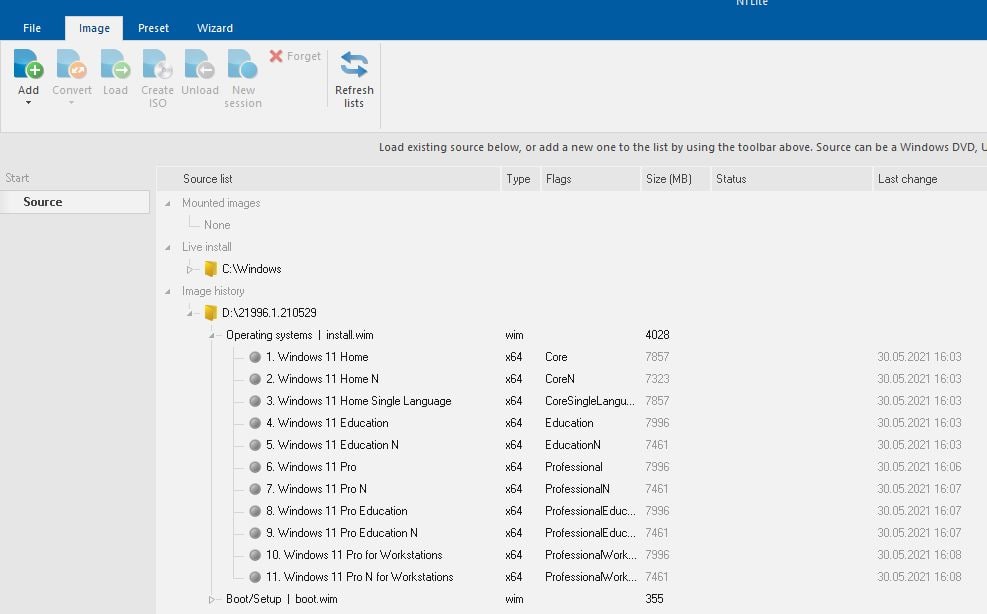This screenshot has height=614, width=987.
Task: Sort by the Last change column header
Action: coord(930,179)
